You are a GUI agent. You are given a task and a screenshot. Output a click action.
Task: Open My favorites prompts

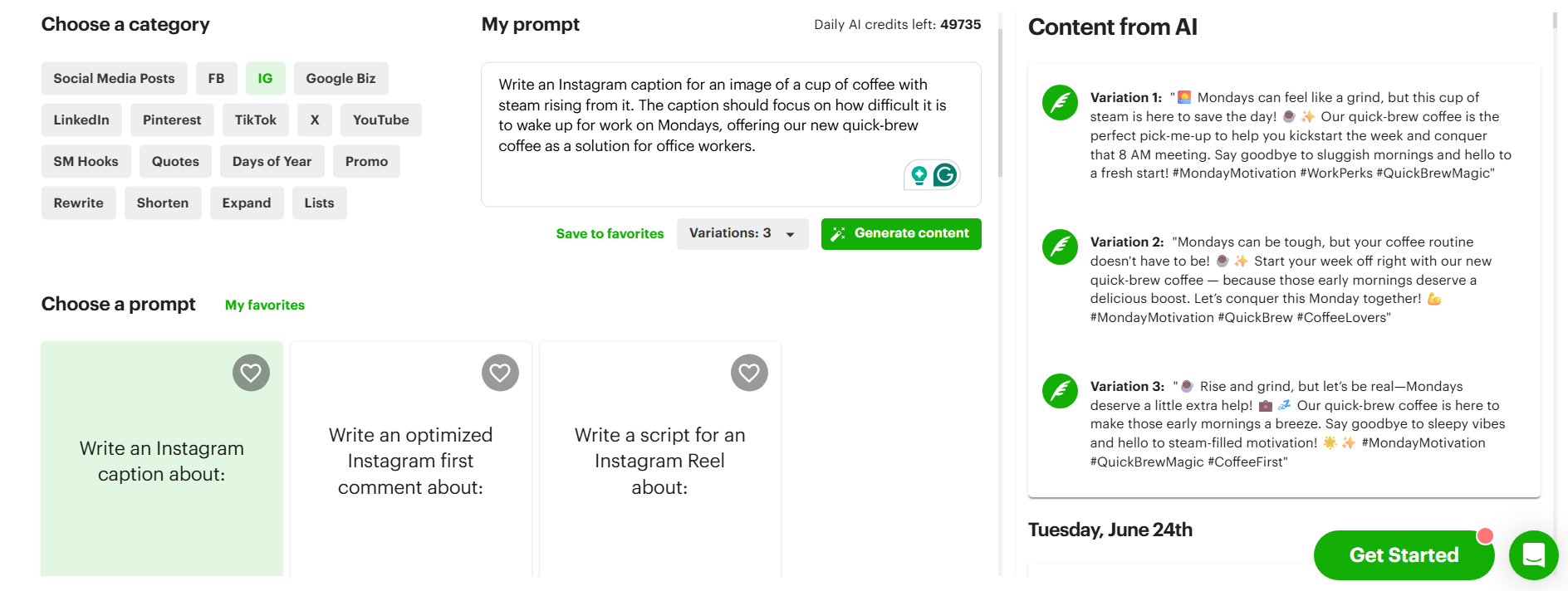click(265, 305)
